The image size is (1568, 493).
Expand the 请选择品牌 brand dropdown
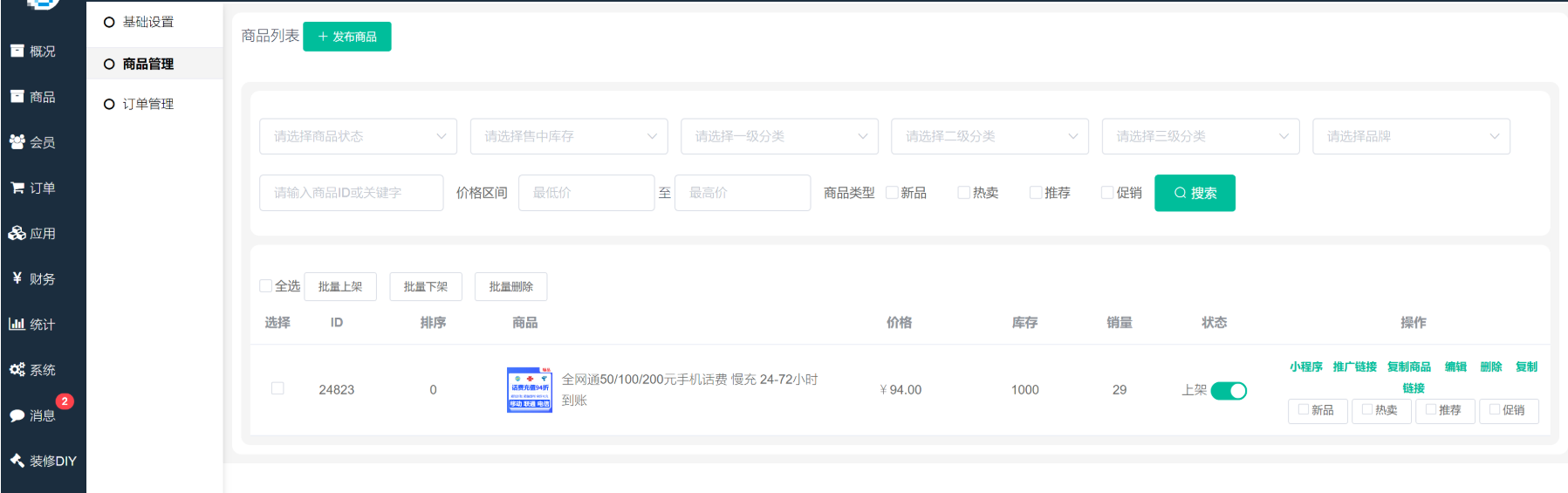tap(1411, 136)
